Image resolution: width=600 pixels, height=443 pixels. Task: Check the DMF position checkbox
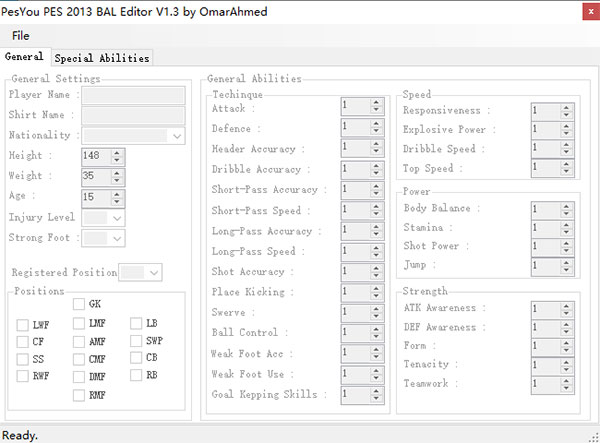tap(79, 377)
